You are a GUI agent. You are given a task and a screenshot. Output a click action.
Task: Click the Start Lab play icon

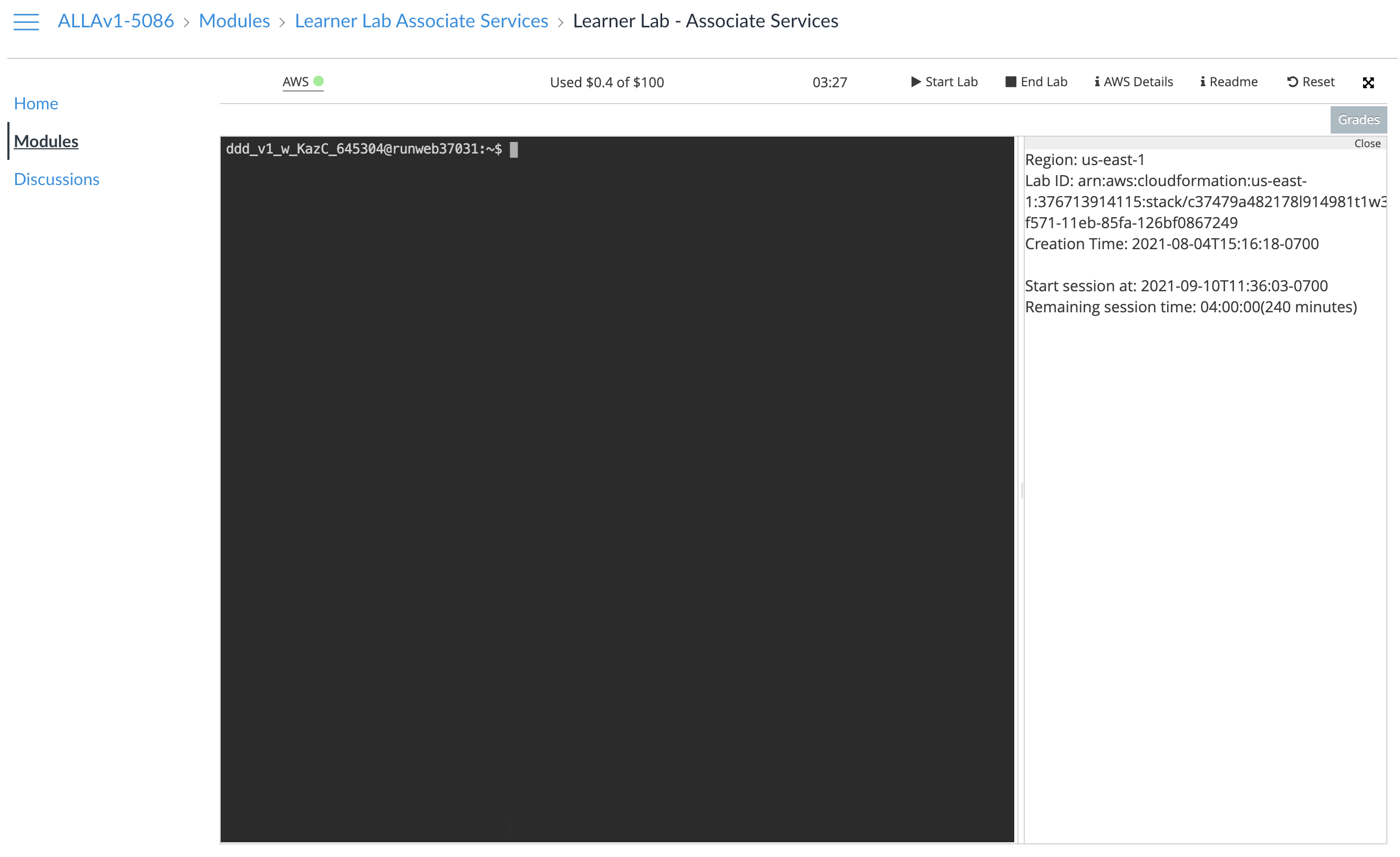point(915,82)
